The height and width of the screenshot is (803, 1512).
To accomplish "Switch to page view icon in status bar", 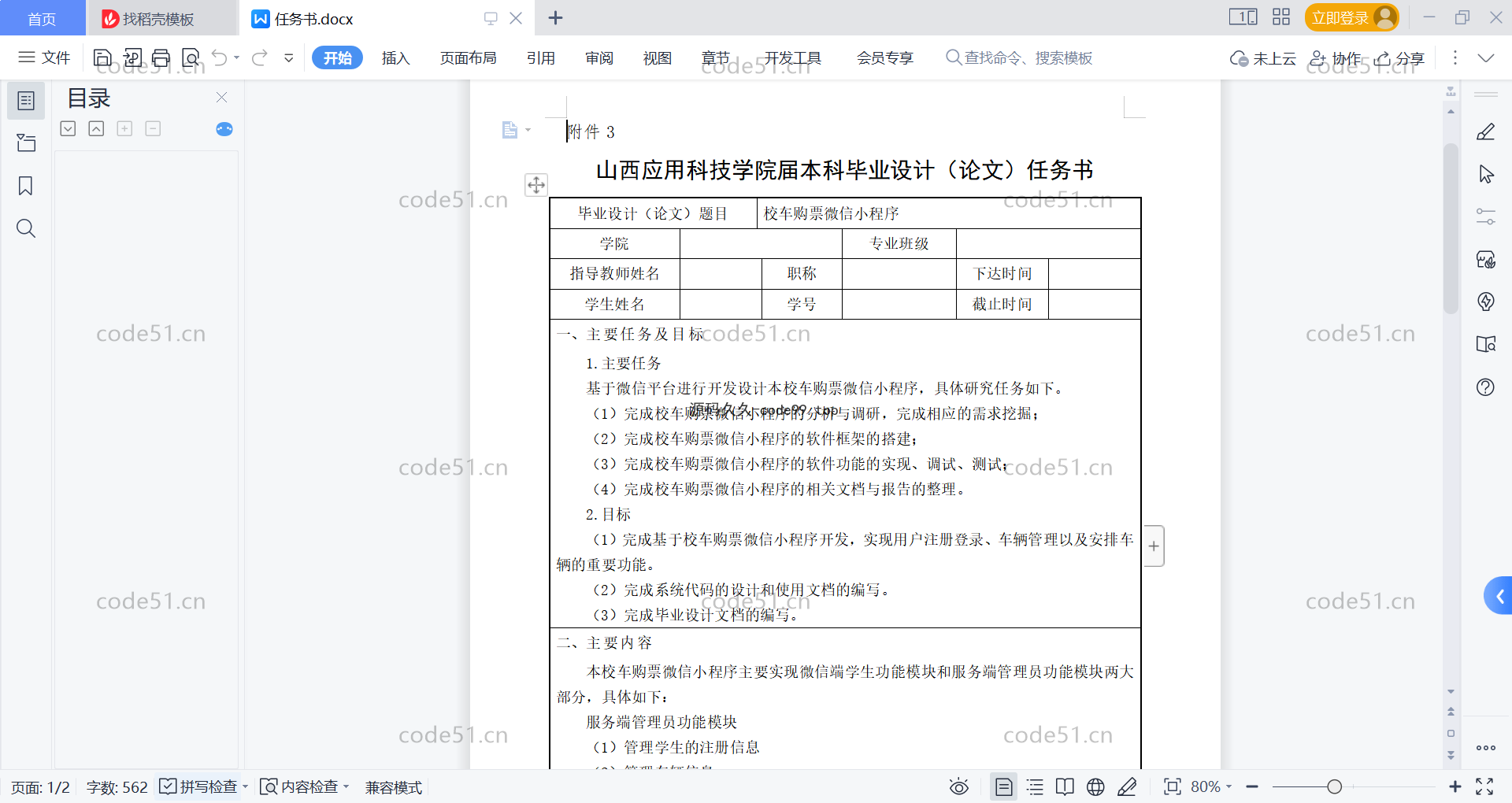I will click(1004, 786).
